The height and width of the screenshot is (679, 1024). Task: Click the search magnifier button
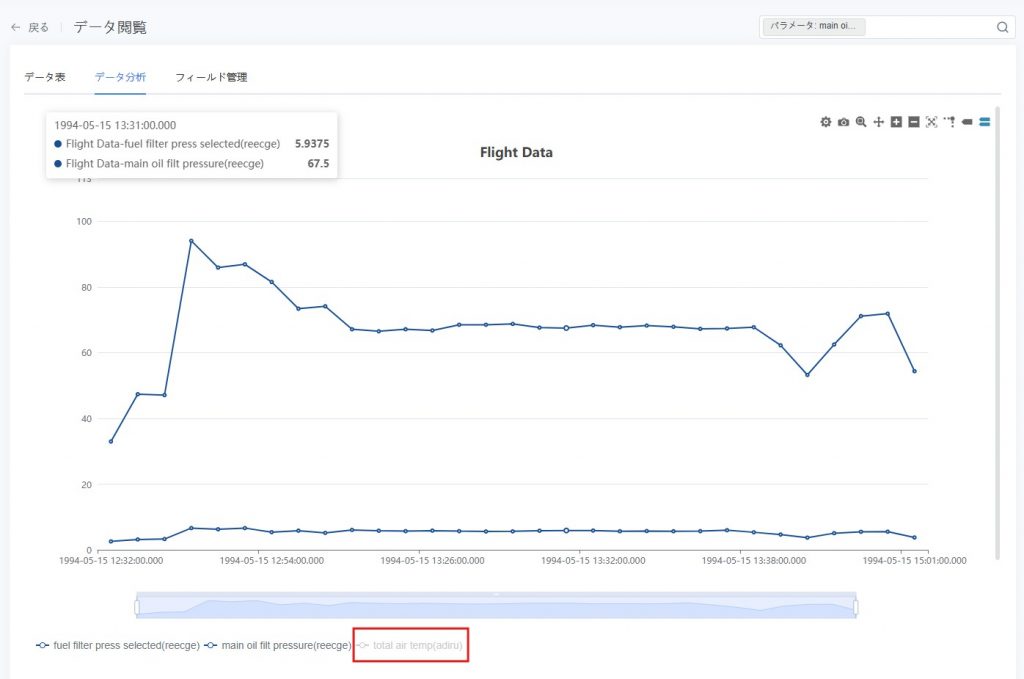1002,27
